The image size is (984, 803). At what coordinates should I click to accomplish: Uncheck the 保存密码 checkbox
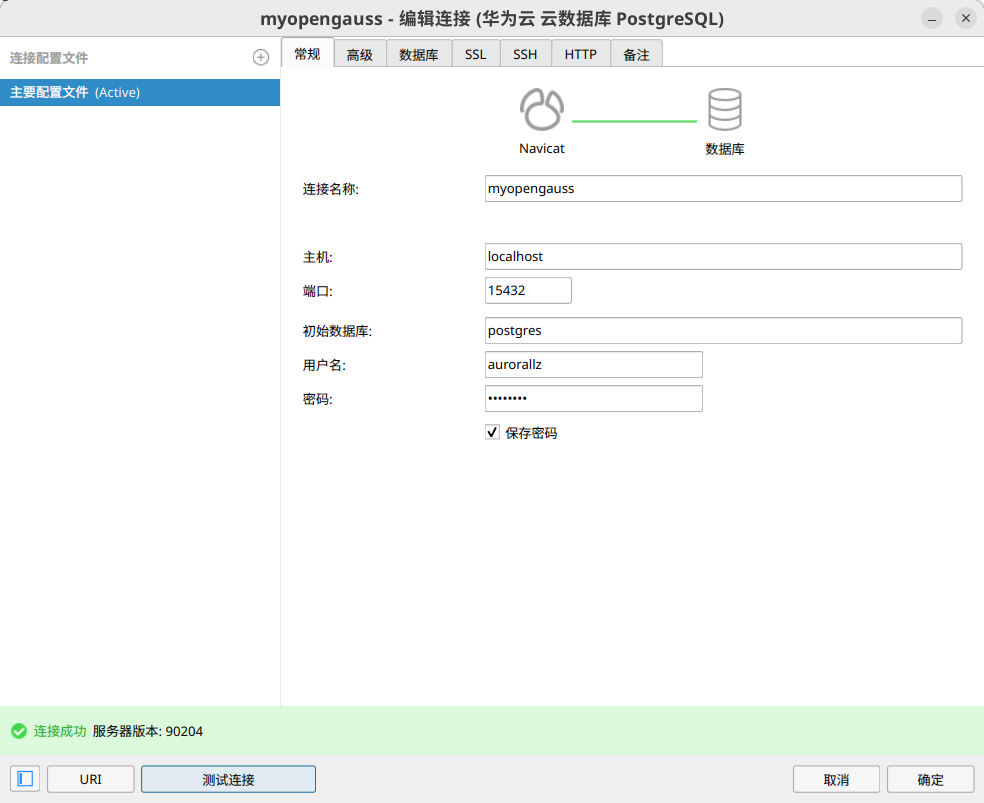coord(492,432)
